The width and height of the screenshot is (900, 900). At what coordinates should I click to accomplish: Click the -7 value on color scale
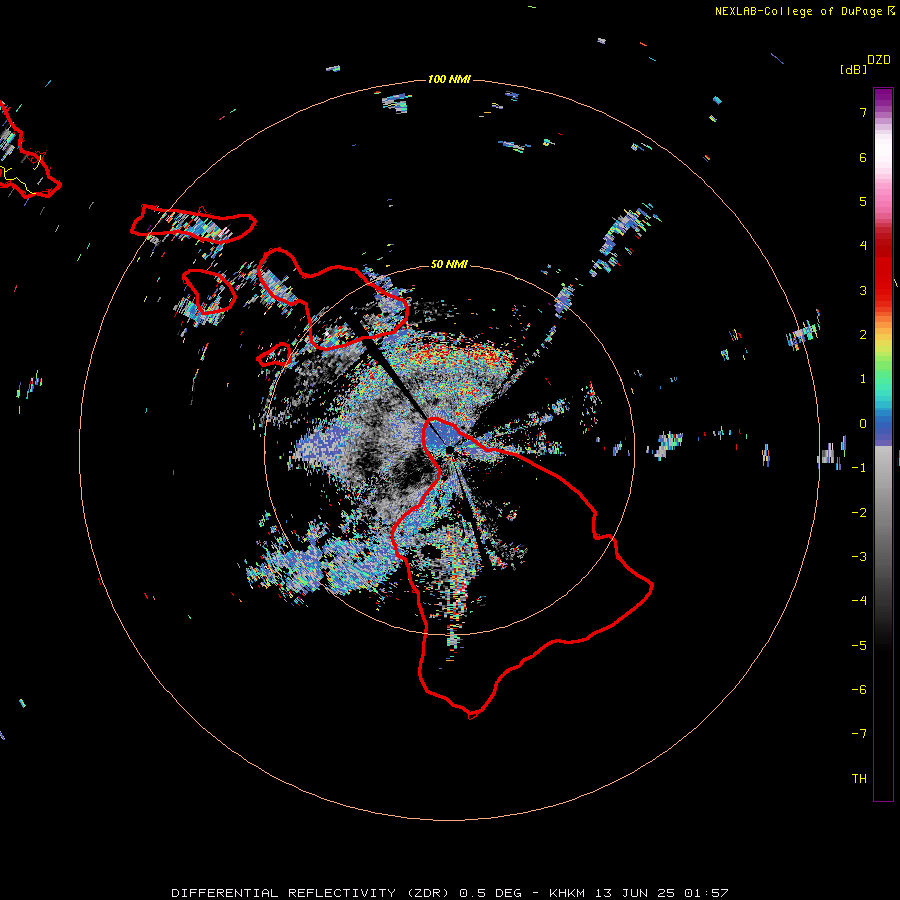pos(859,734)
